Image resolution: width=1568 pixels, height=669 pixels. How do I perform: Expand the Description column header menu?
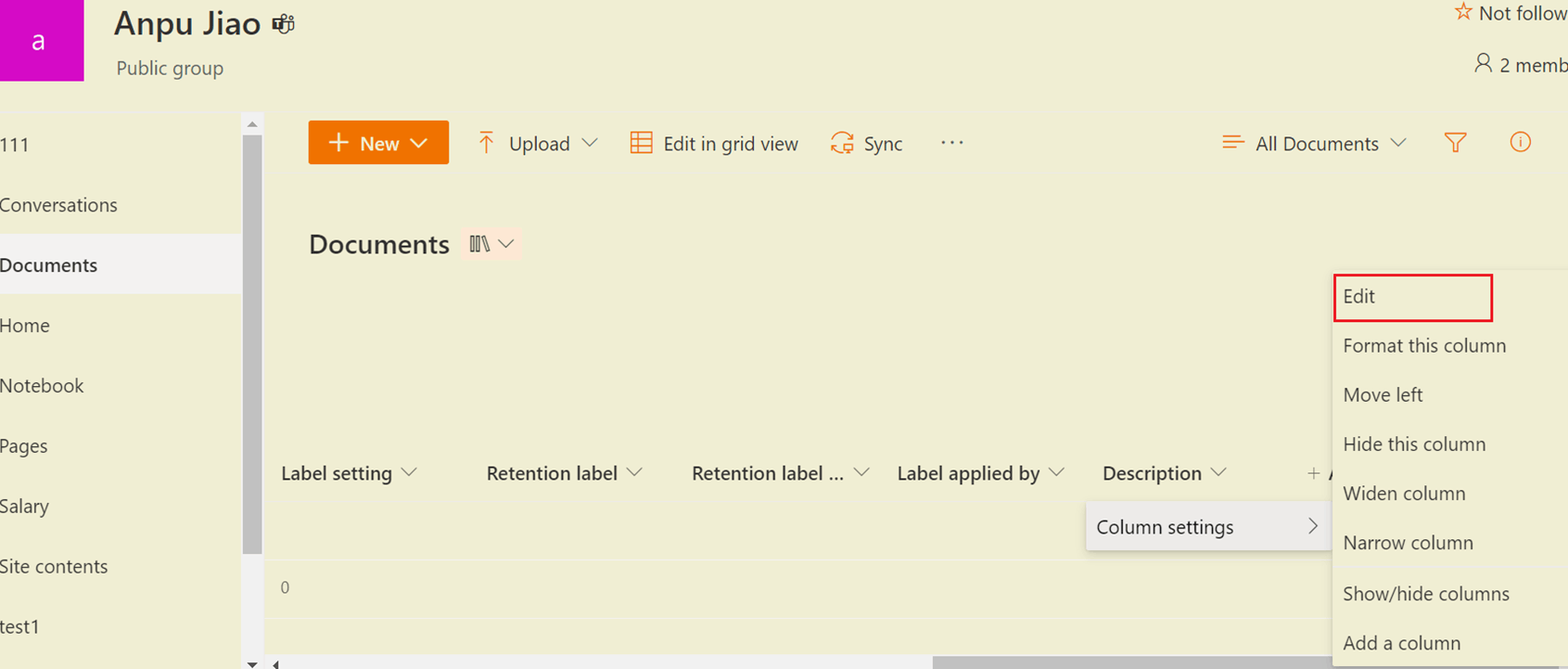tap(1218, 473)
